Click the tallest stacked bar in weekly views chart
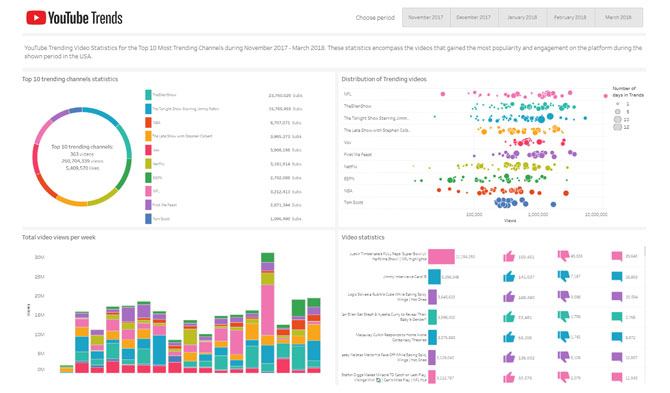This screenshot has height=393, width=670. point(267,313)
